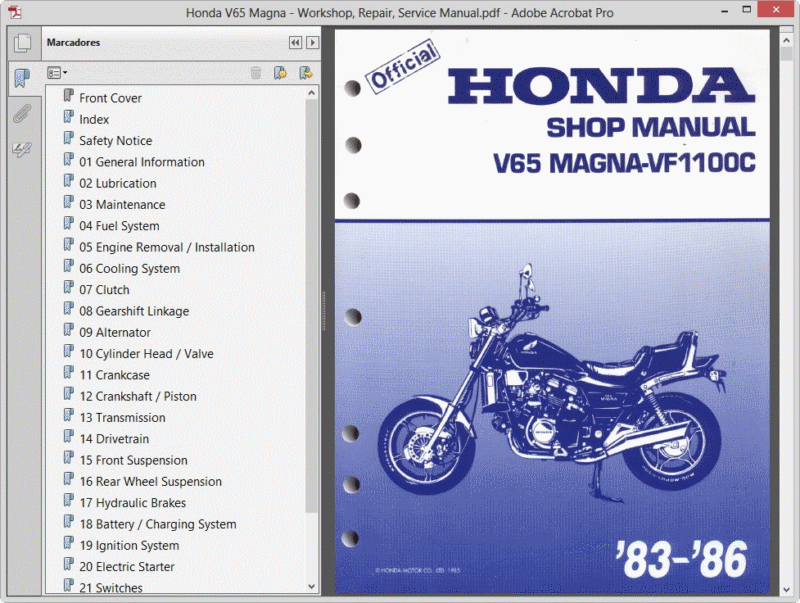Go to 04 Fuel System
800x603 pixels.
coord(119,226)
